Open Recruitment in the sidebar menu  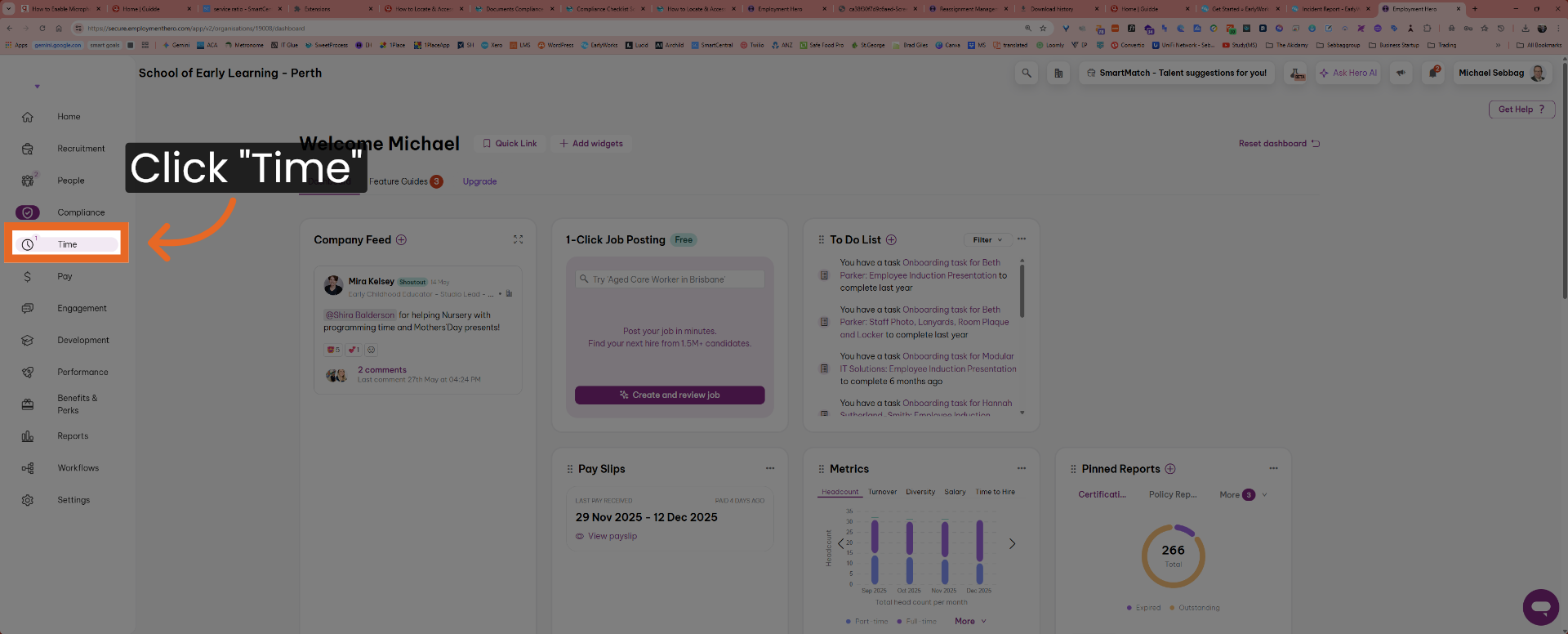(80, 149)
